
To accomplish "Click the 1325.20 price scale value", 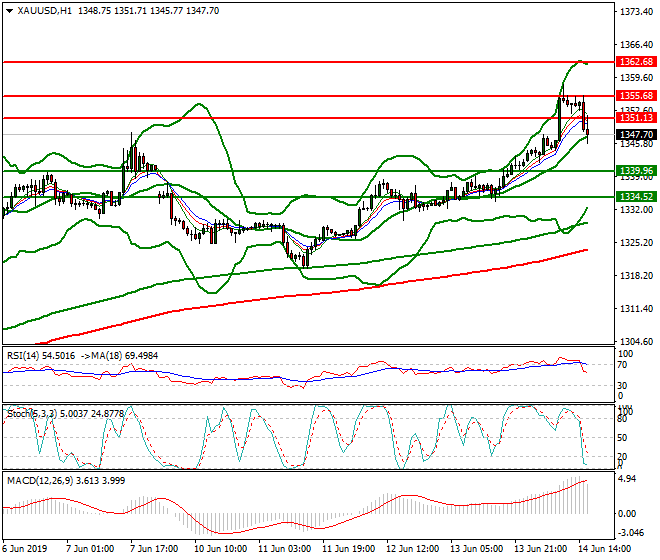I will 636,243.
